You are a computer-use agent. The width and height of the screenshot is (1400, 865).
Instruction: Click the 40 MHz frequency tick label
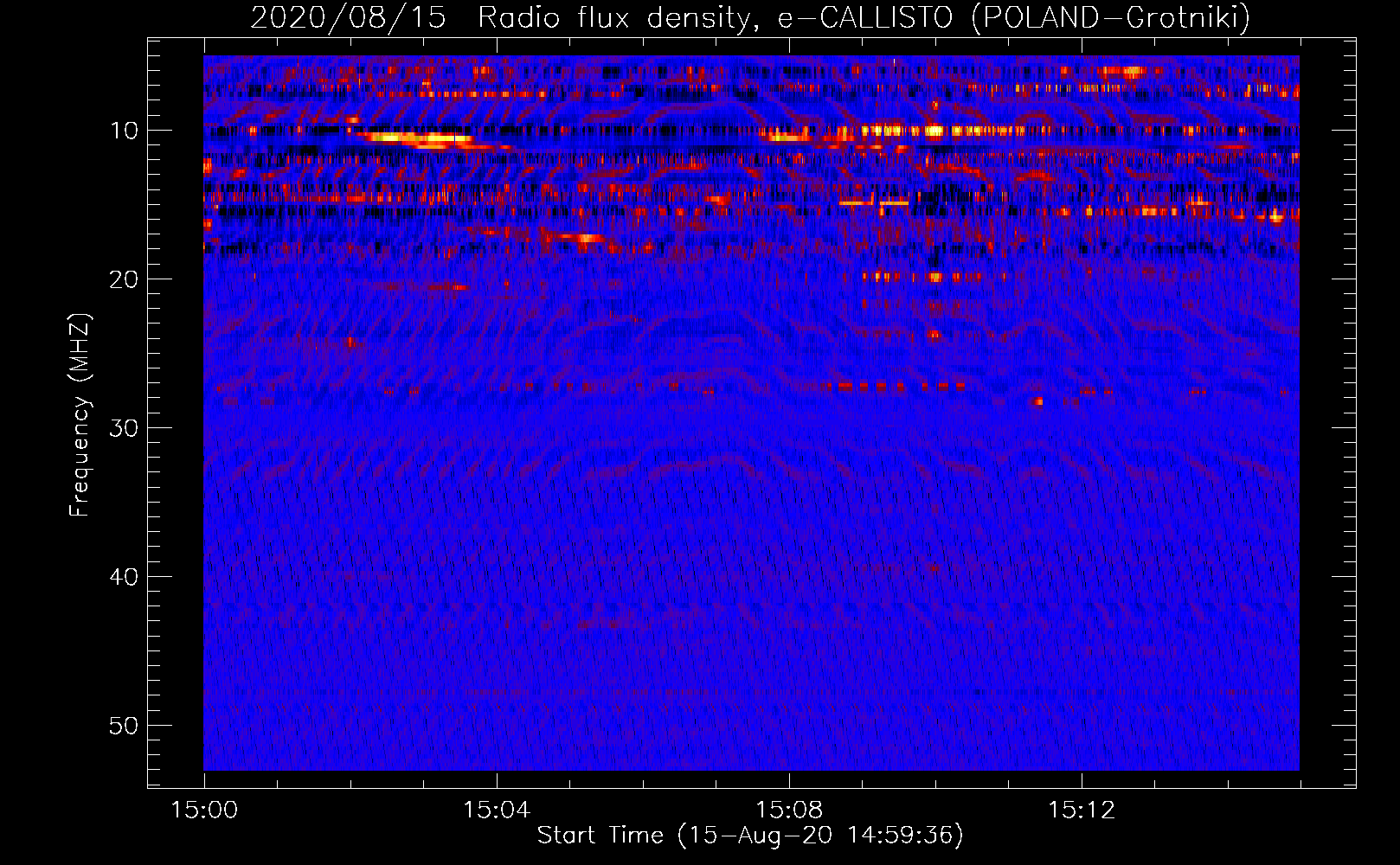125,577
